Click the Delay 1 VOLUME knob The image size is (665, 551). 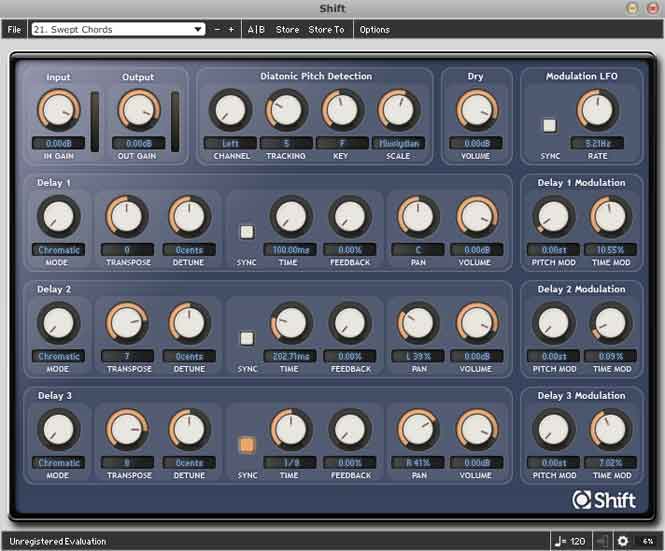click(477, 216)
